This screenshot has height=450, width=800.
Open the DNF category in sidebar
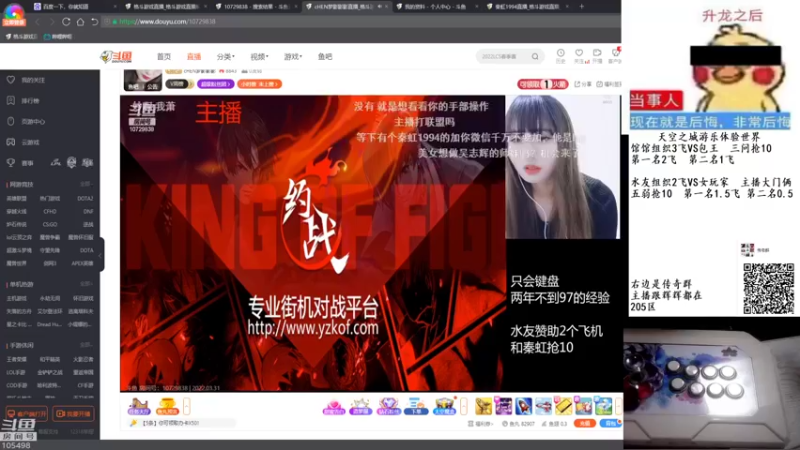tap(88, 211)
